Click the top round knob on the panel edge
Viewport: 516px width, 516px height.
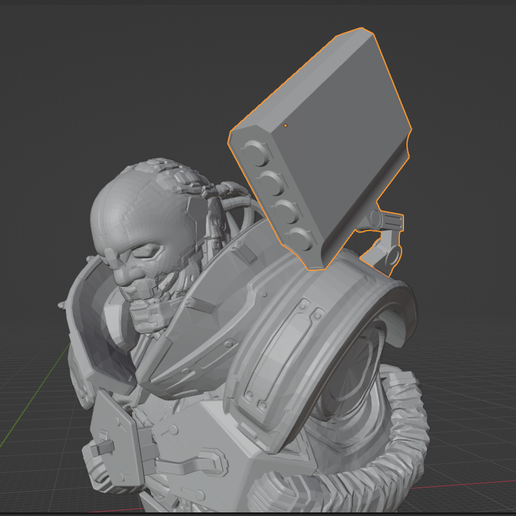[x=257, y=153]
